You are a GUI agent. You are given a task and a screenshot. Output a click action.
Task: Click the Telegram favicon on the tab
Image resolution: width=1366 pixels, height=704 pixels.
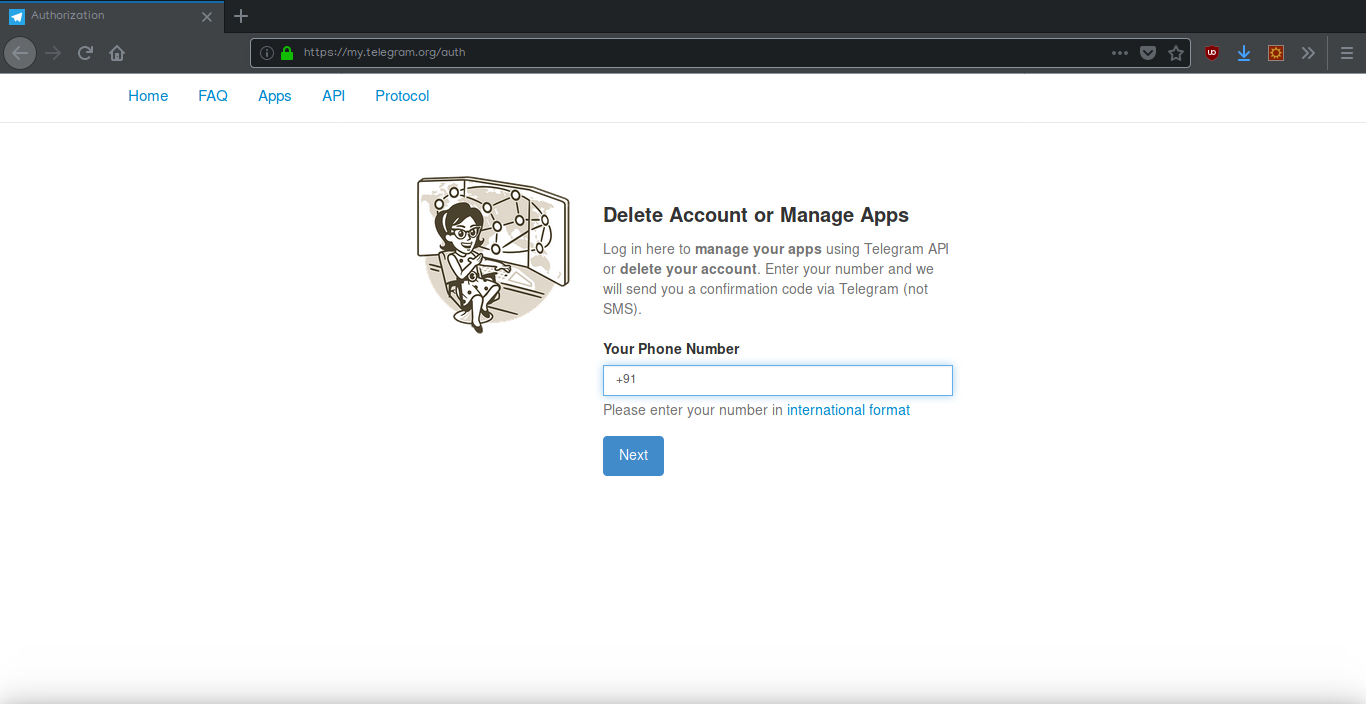click(x=16, y=15)
